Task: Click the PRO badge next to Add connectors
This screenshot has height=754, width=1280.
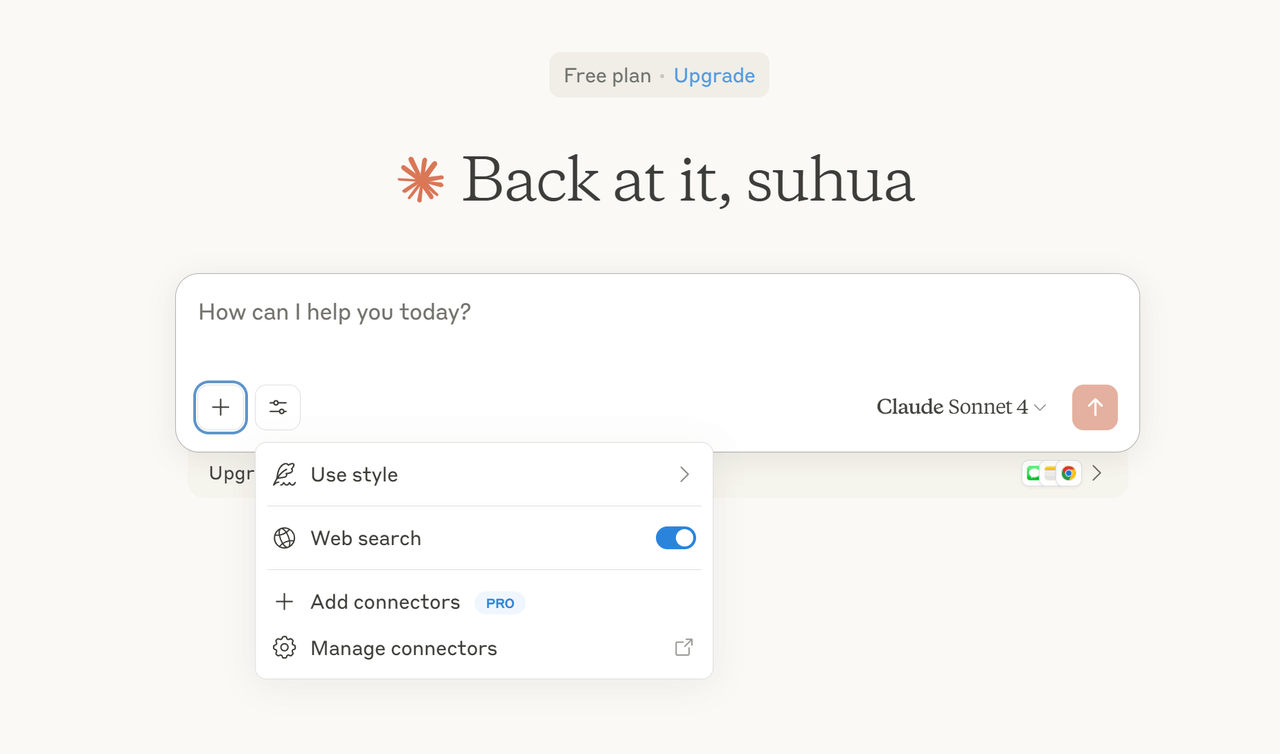Action: pyautogui.click(x=500, y=603)
